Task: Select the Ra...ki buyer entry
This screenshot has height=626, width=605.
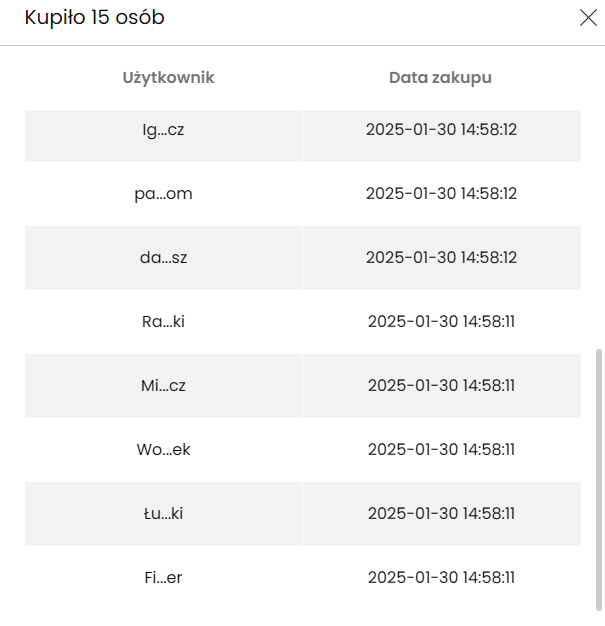Action: click(164, 321)
